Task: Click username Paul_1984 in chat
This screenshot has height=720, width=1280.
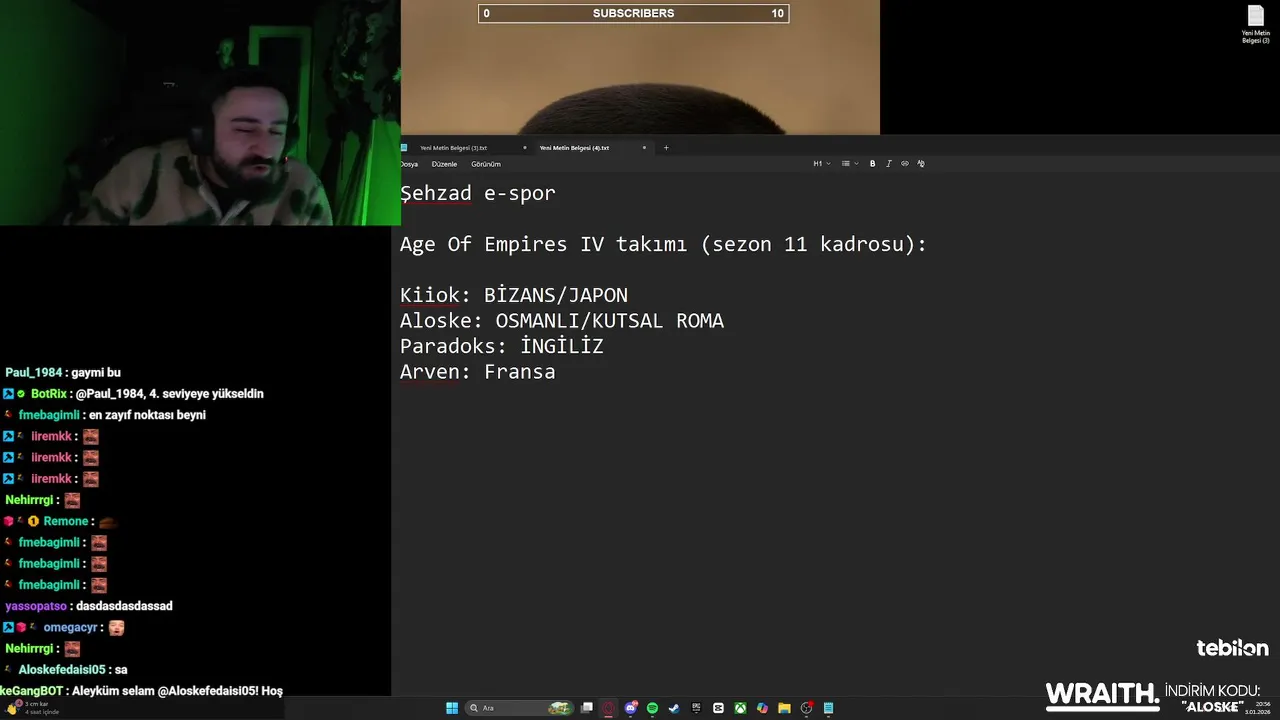Action: click(34, 373)
